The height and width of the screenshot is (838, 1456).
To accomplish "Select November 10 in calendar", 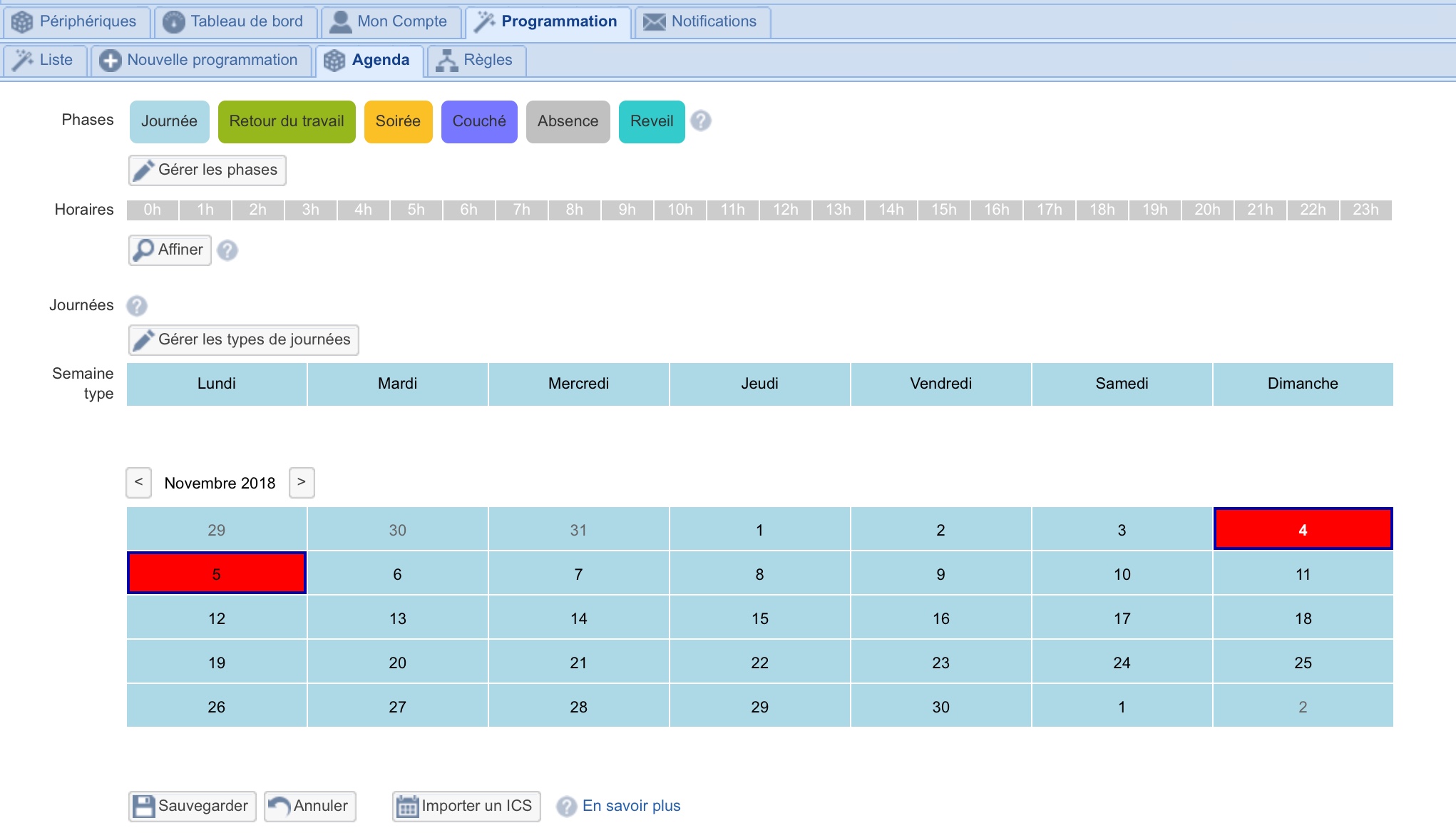I will point(1122,573).
